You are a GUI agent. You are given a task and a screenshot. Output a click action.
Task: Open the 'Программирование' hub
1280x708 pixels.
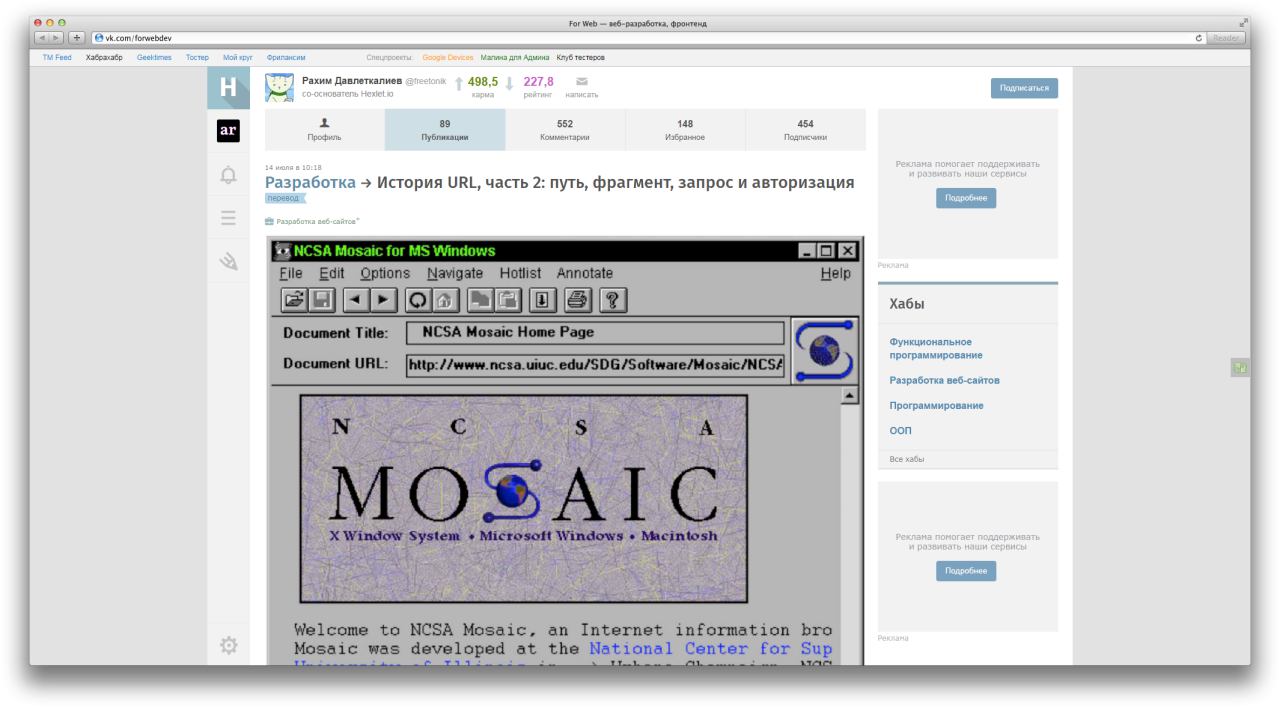[x=936, y=406]
